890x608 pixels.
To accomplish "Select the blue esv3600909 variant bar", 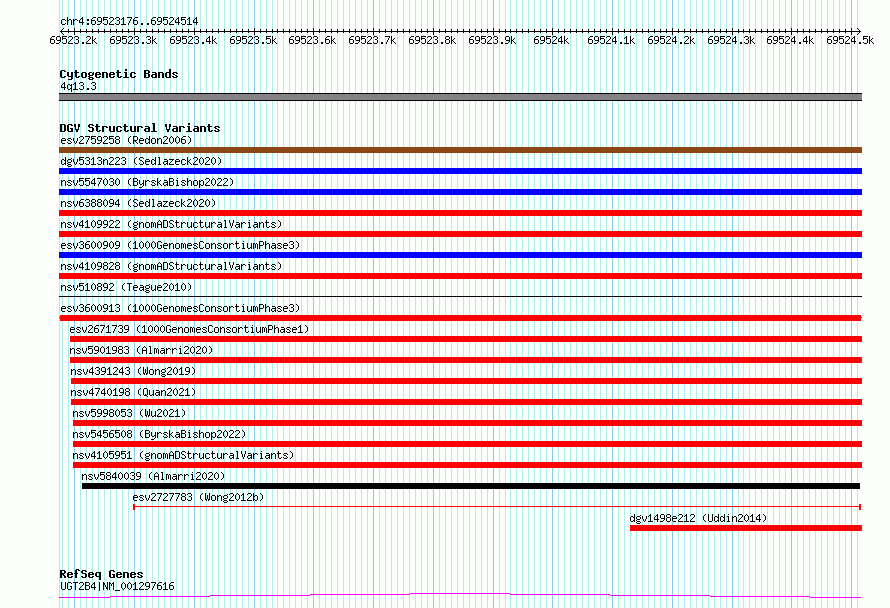I will (x=460, y=255).
